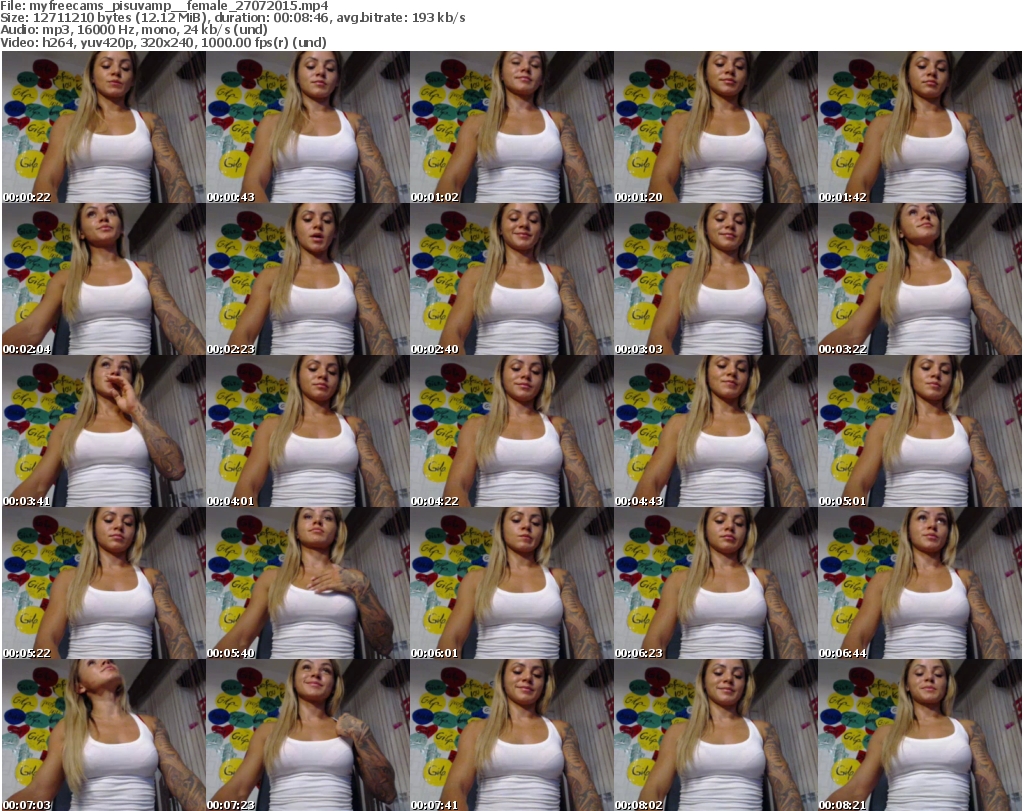Select the thumbnail timestamped 00:08:21

920,735
